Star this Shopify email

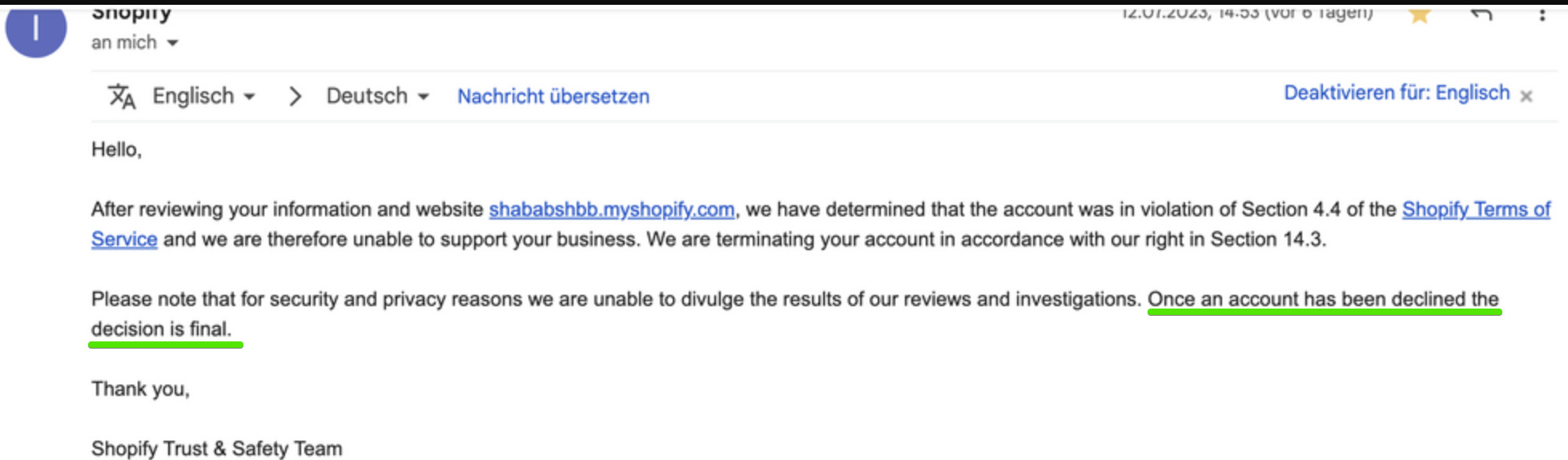[1419, 14]
